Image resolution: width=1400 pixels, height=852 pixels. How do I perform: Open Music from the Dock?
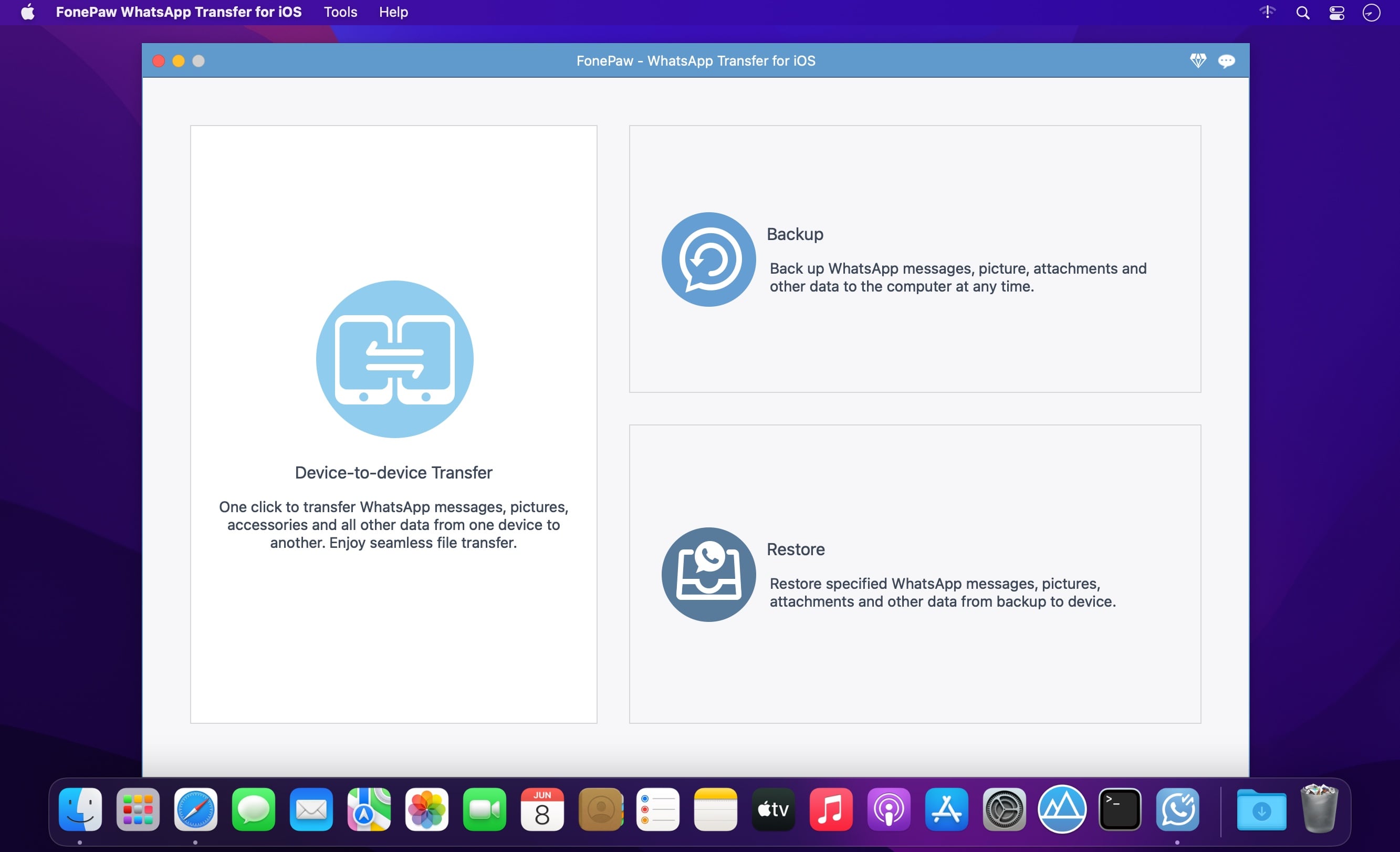tap(831, 809)
